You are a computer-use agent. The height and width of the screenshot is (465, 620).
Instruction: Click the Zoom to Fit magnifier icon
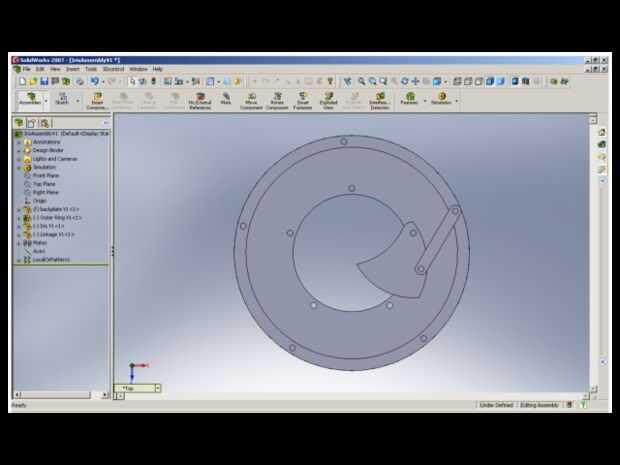coord(361,81)
